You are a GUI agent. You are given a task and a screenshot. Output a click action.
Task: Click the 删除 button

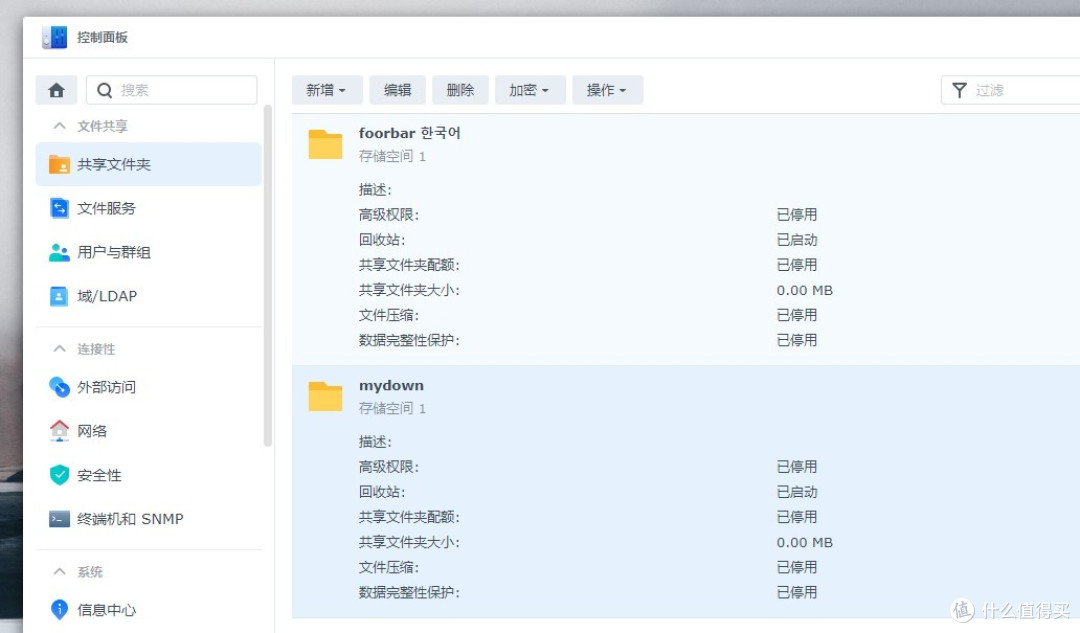tap(460, 90)
